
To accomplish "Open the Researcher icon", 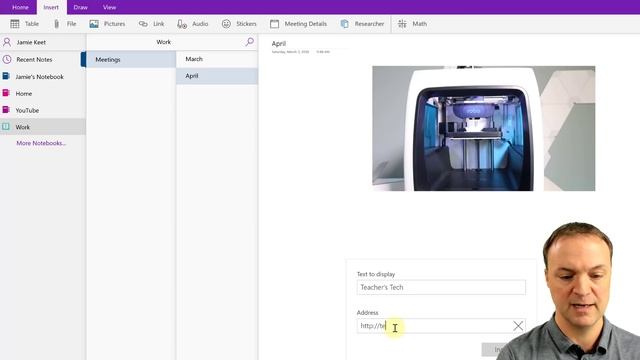I will click(x=344, y=24).
